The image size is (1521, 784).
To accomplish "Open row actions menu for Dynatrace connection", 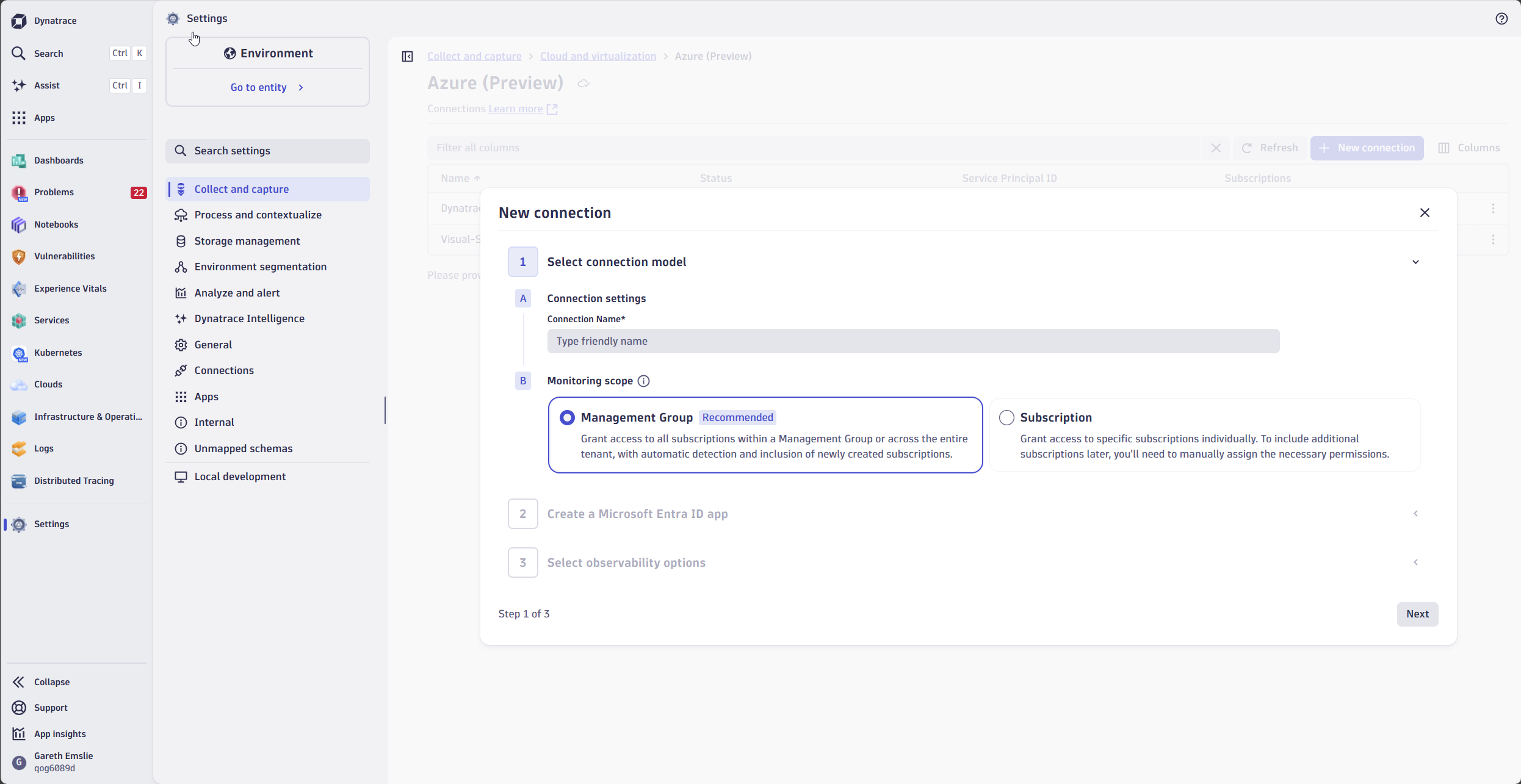I will pos(1493,209).
